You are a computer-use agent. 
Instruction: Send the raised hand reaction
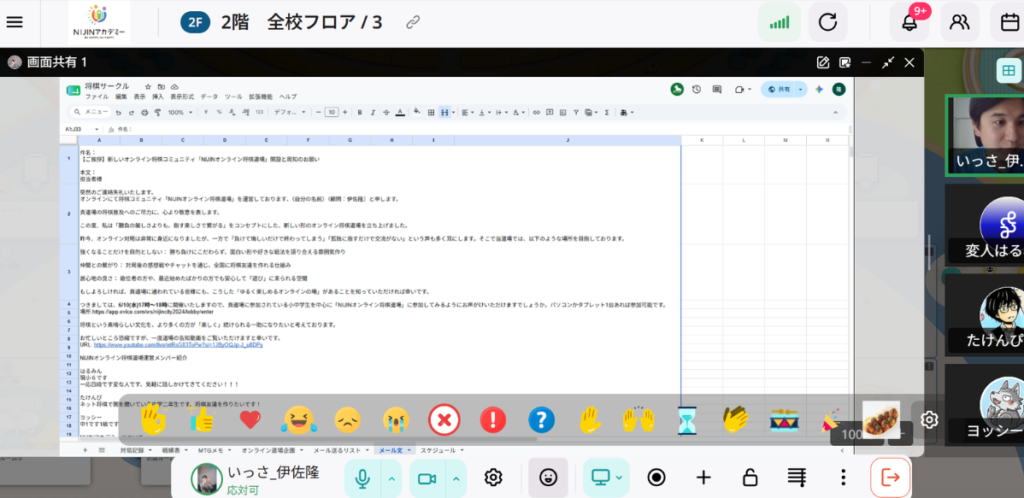point(590,420)
